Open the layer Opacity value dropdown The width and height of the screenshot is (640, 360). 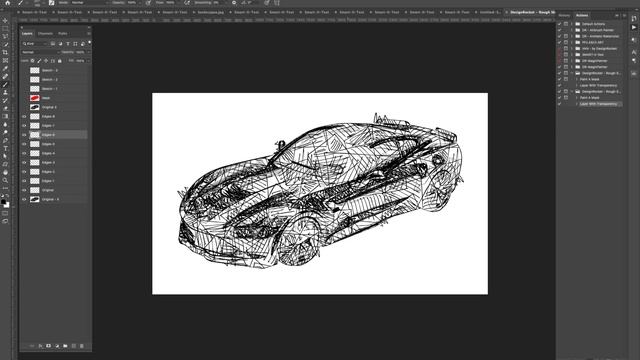[88, 52]
